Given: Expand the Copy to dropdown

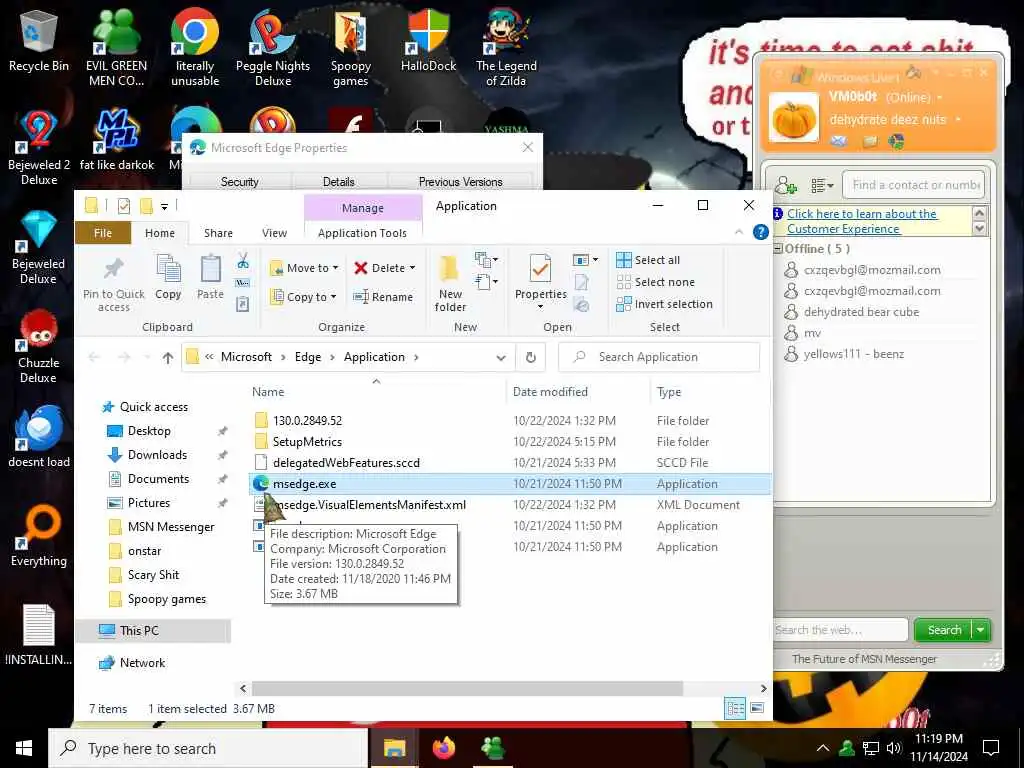Looking at the screenshot, I should click(x=333, y=296).
